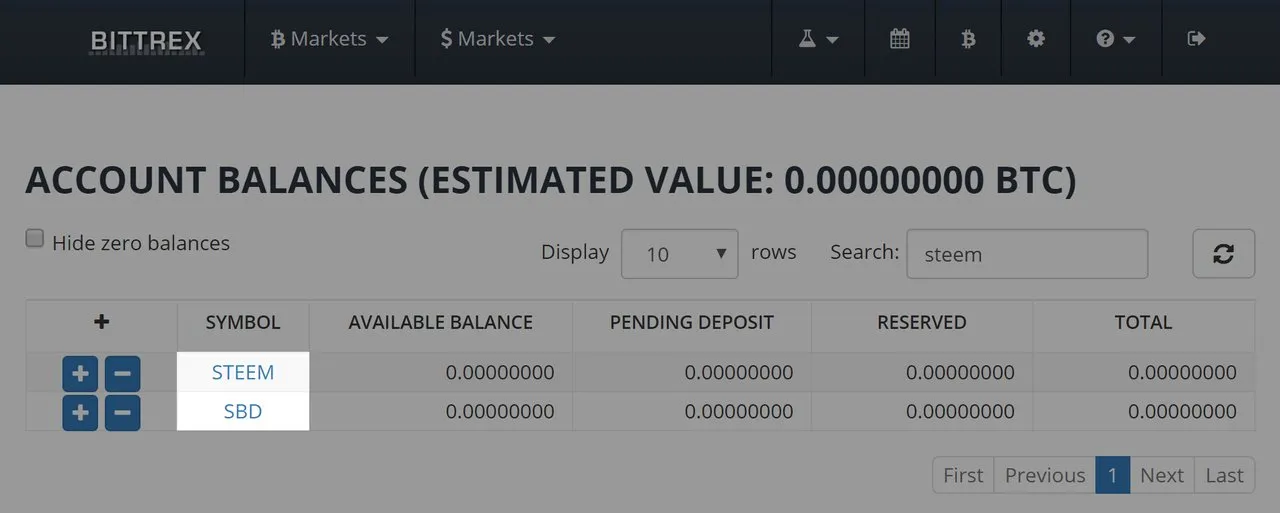Click the logout icon
Screen dimensions: 1280x513
tap(1195, 39)
